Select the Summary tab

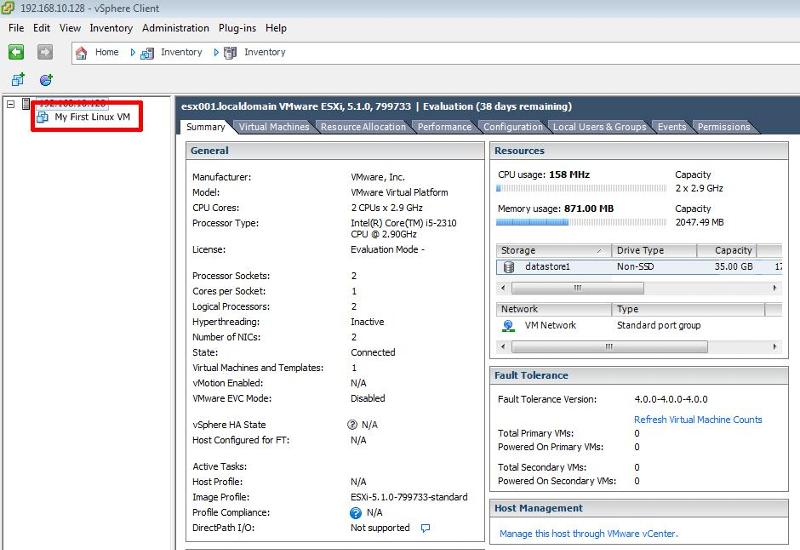click(206, 127)
